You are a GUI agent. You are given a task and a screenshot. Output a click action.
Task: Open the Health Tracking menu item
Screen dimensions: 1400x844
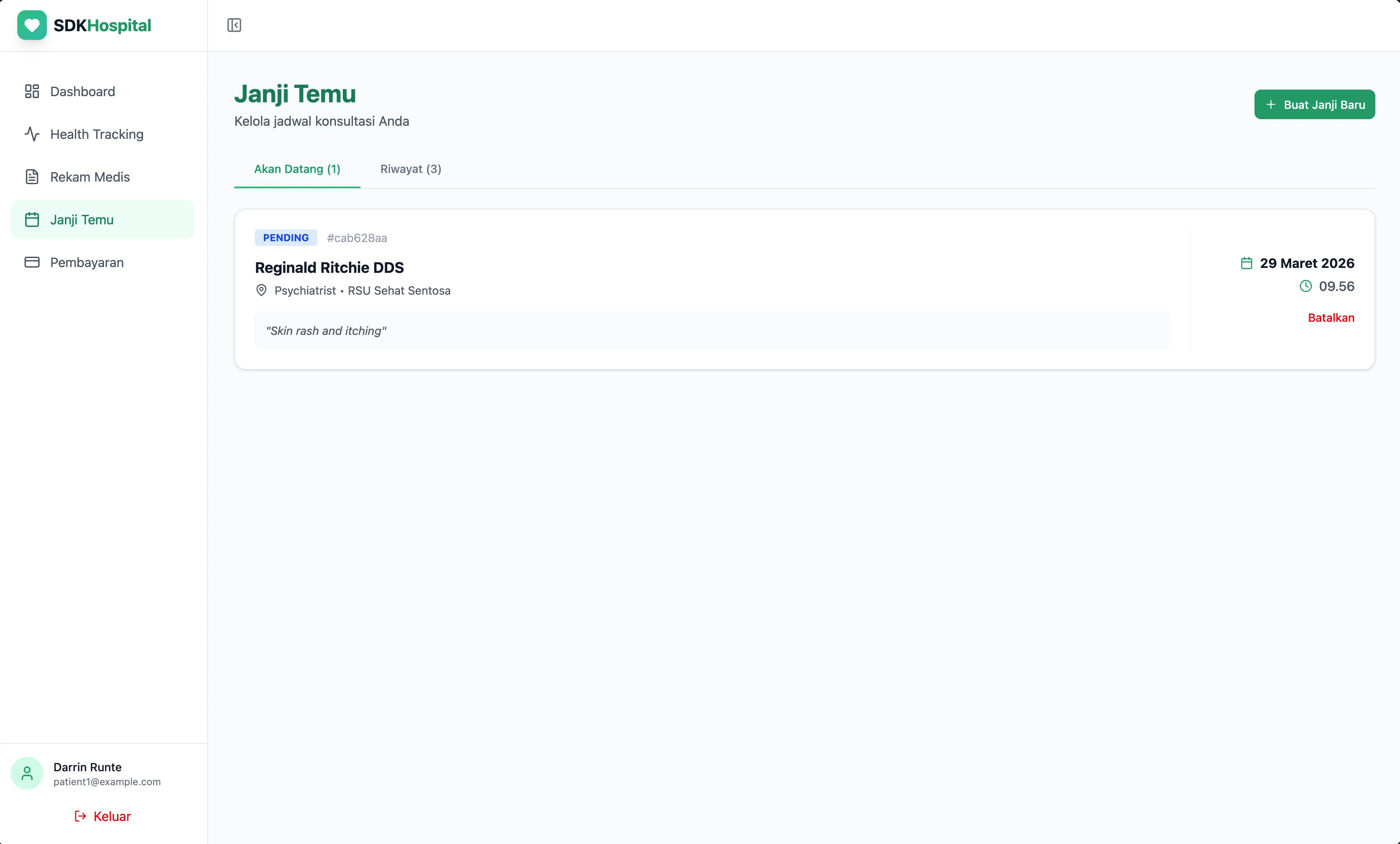coord(97,134)
